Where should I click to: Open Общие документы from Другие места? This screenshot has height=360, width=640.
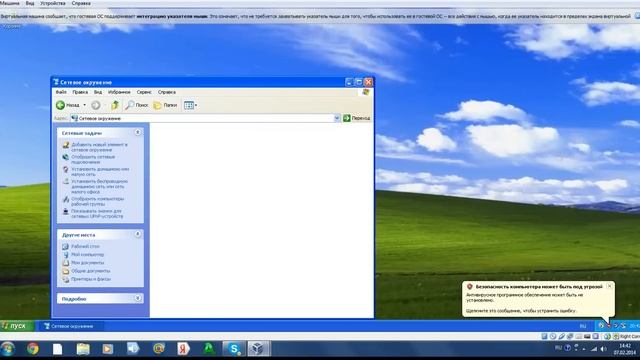pyautogui.click(x=91, y=271)
